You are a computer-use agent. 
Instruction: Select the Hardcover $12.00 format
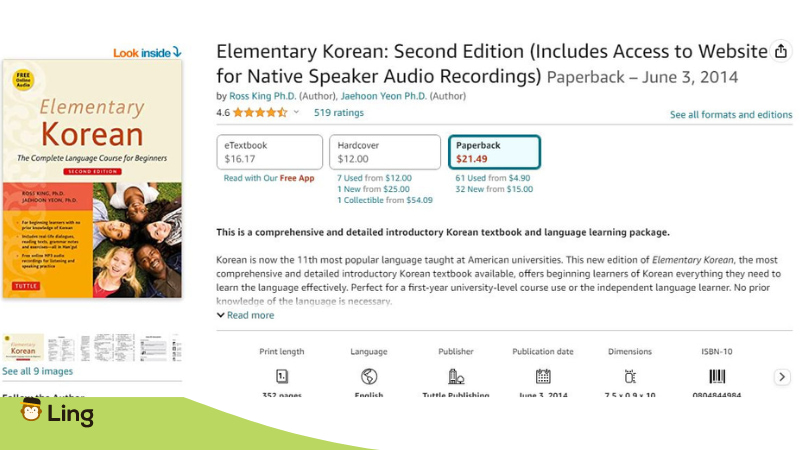point(385,152)
